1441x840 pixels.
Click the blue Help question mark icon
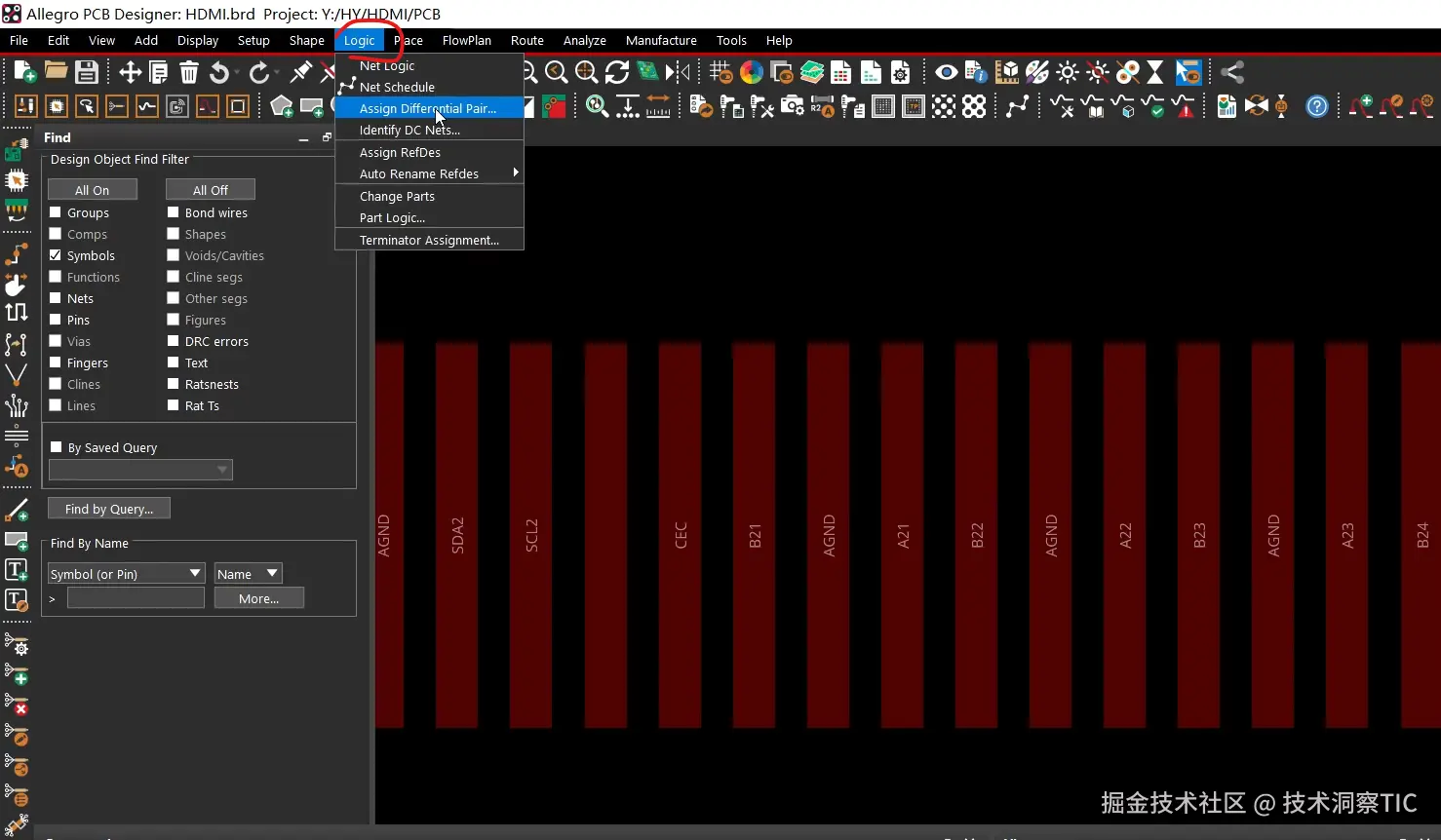[x=1316, y=106]
